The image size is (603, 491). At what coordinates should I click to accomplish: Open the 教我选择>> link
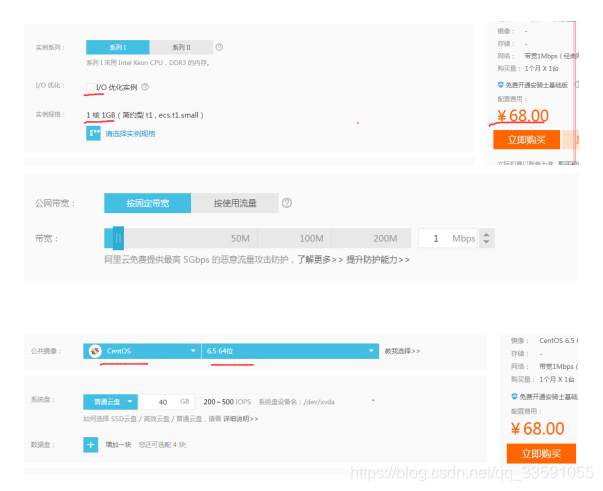(402, 351)
